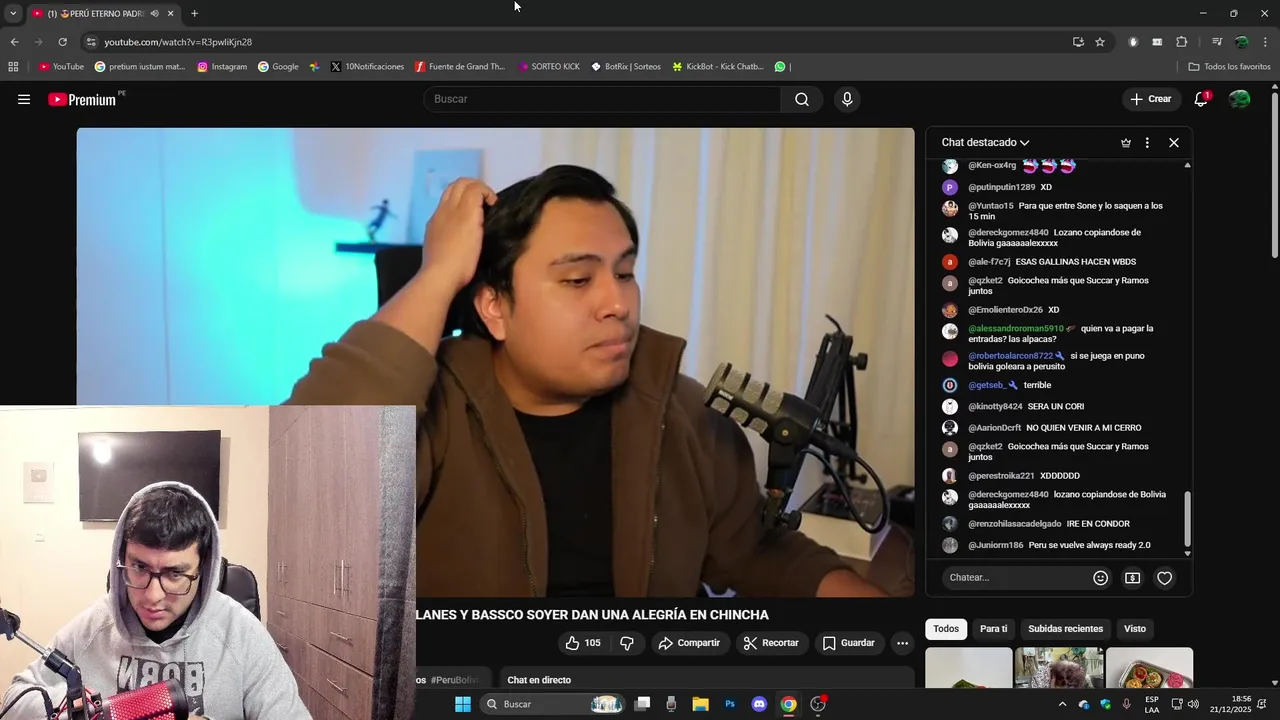Viewport: 1280px width, 720px height.
Task: Start voice search with microphone icon
Action: click(847, 99)
